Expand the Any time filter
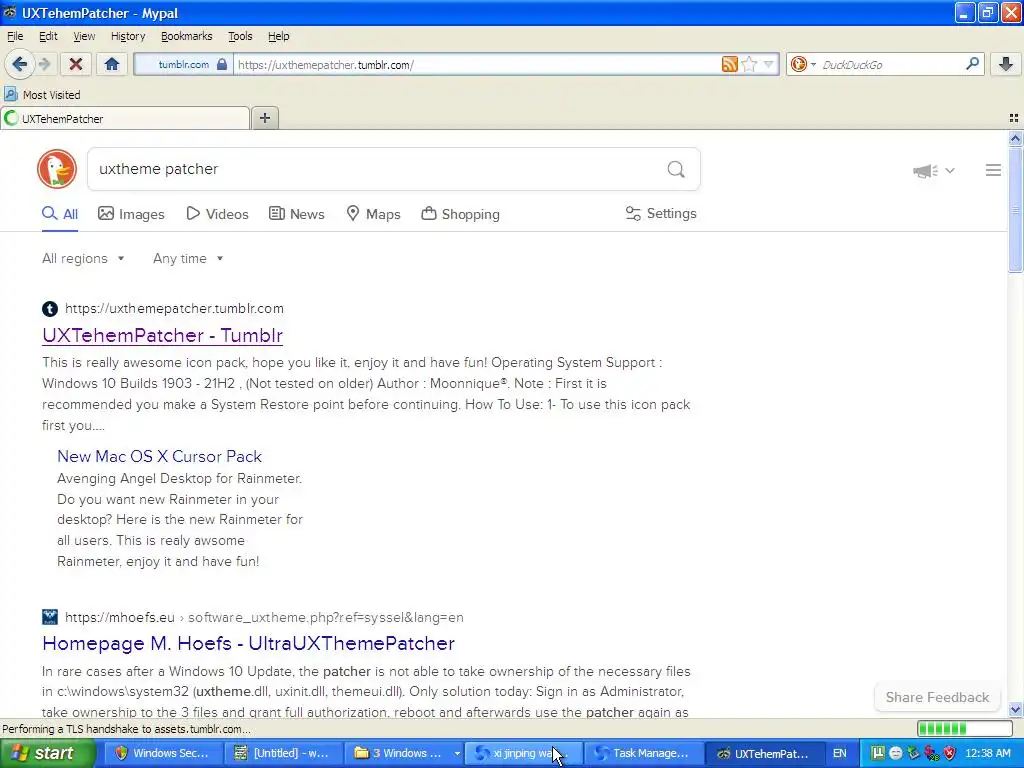 tap(188, 259)
